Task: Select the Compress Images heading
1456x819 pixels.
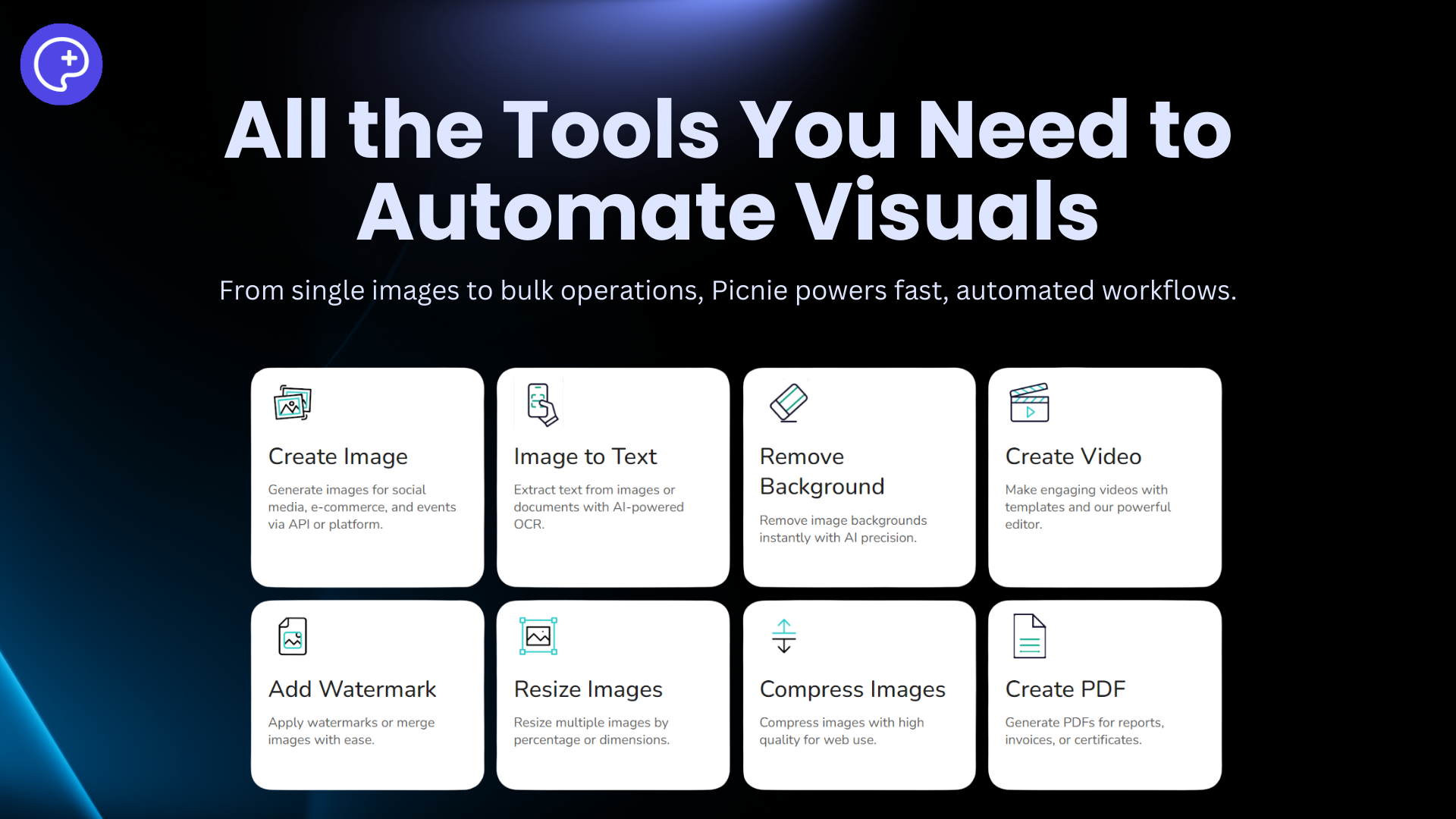Action: click(x=852, y=689)
